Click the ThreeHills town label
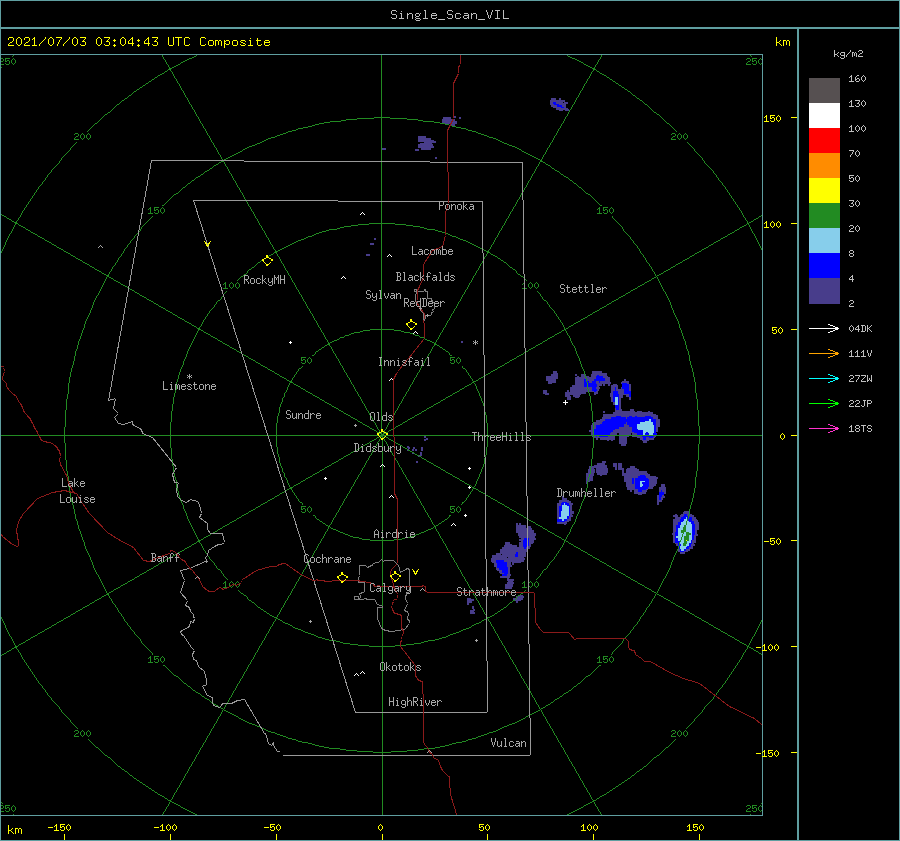Viewport: 900px width, 841px height. (501, 437)
